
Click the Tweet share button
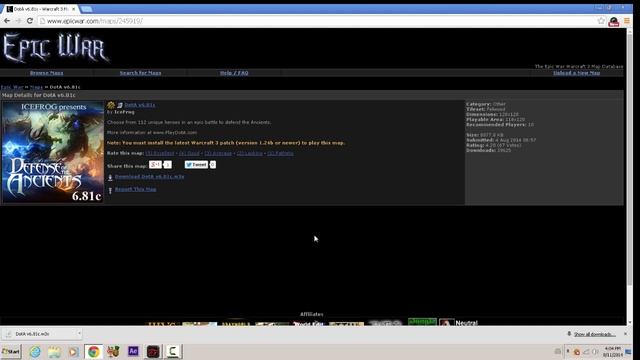click(196, 164)
